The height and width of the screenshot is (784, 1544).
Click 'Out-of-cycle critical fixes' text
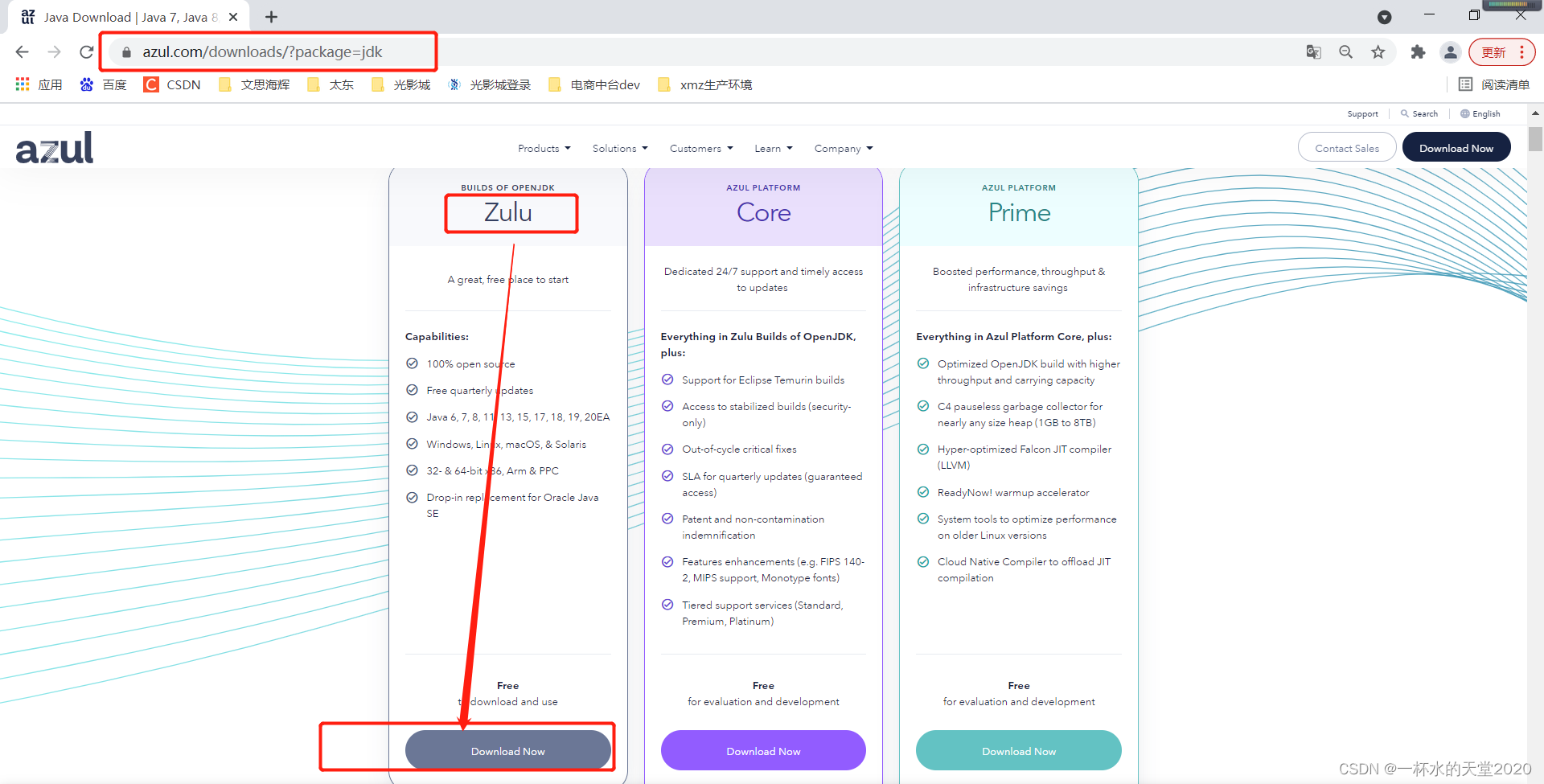tap(739, 449)
